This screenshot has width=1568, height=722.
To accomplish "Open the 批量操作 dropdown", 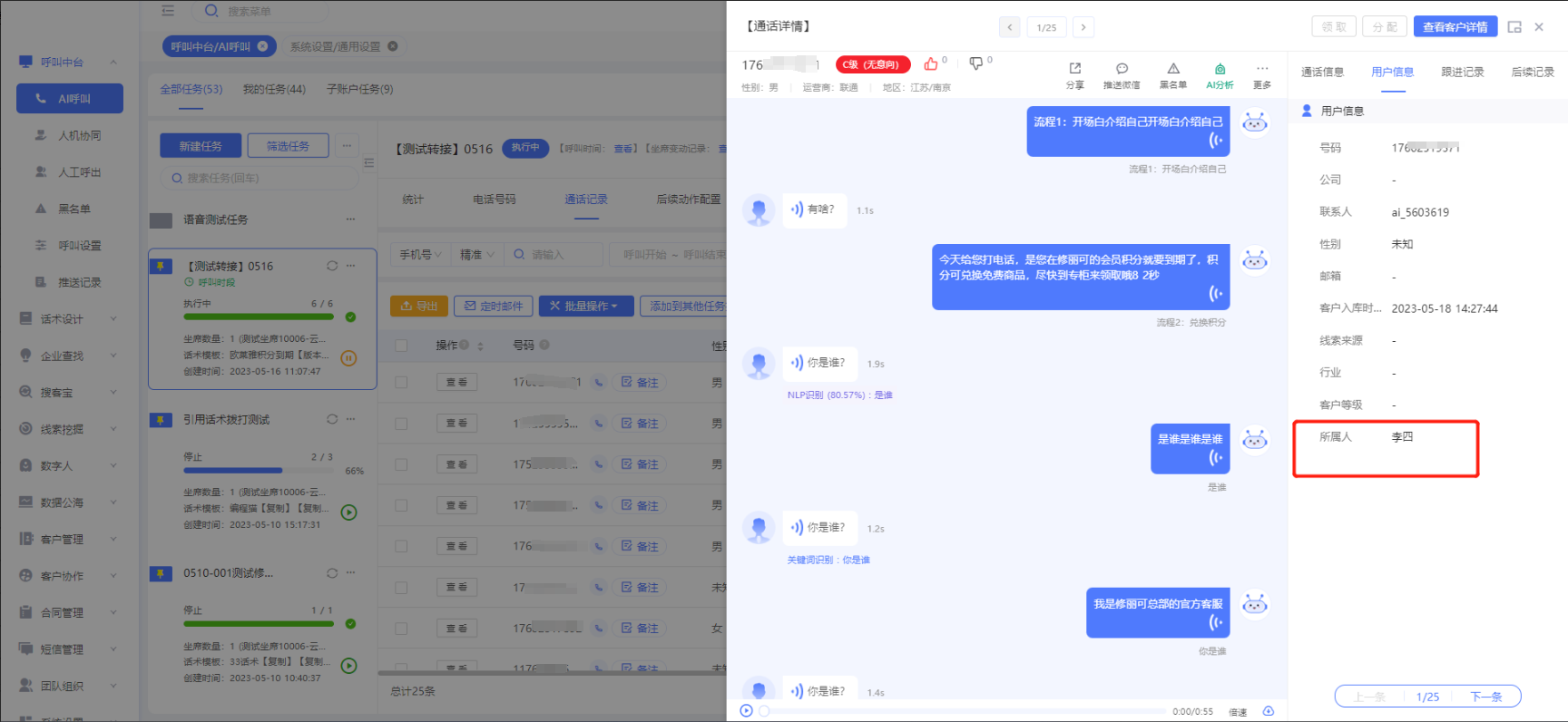I will point(585,307).
